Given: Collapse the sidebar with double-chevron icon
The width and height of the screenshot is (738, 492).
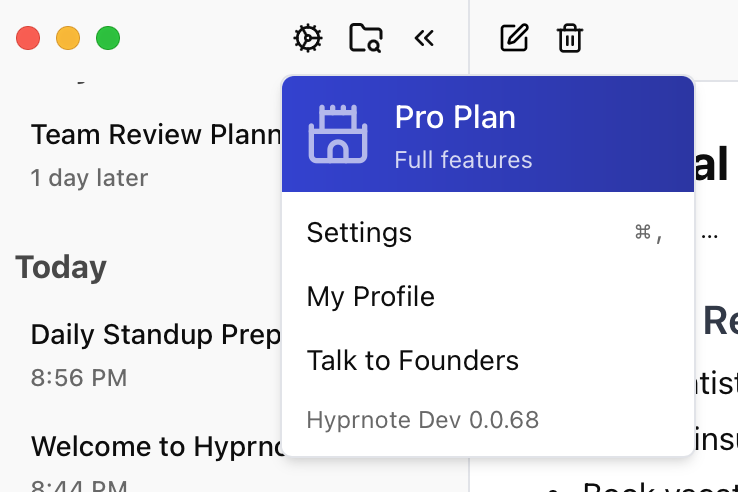Looking at the screenshot, I should 424,38.
